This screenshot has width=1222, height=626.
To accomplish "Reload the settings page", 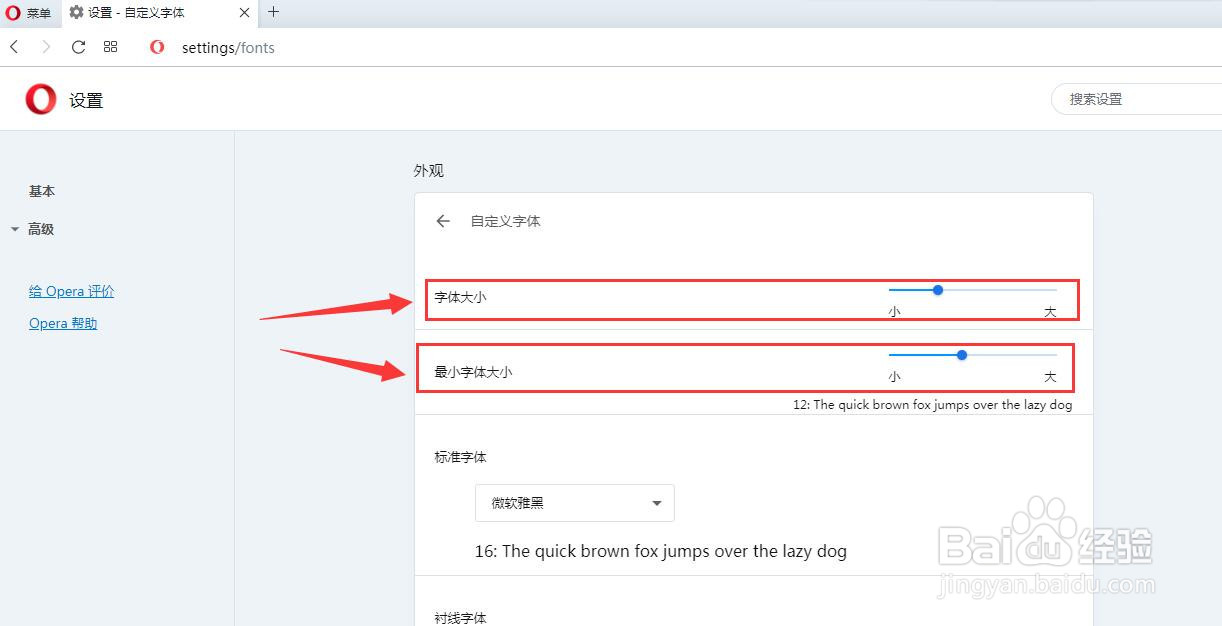I will (x=79, y=47).
